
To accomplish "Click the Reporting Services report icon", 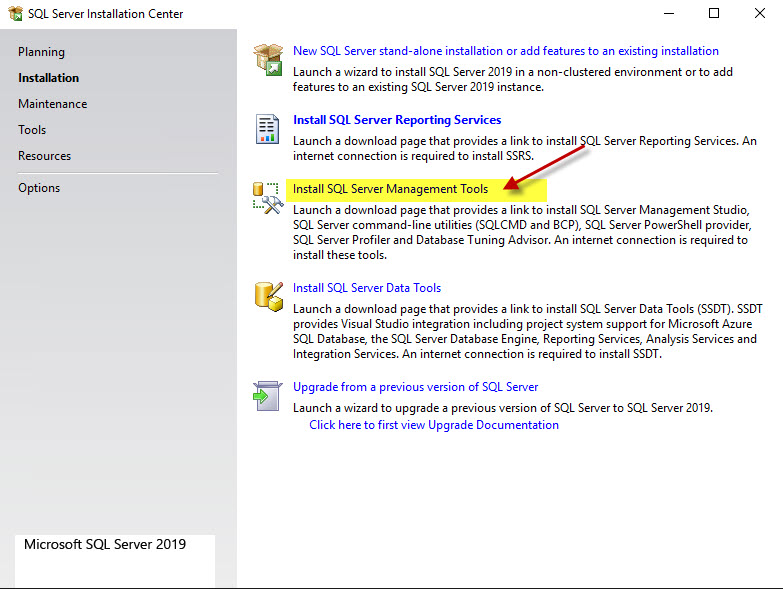I will (268, 129).
